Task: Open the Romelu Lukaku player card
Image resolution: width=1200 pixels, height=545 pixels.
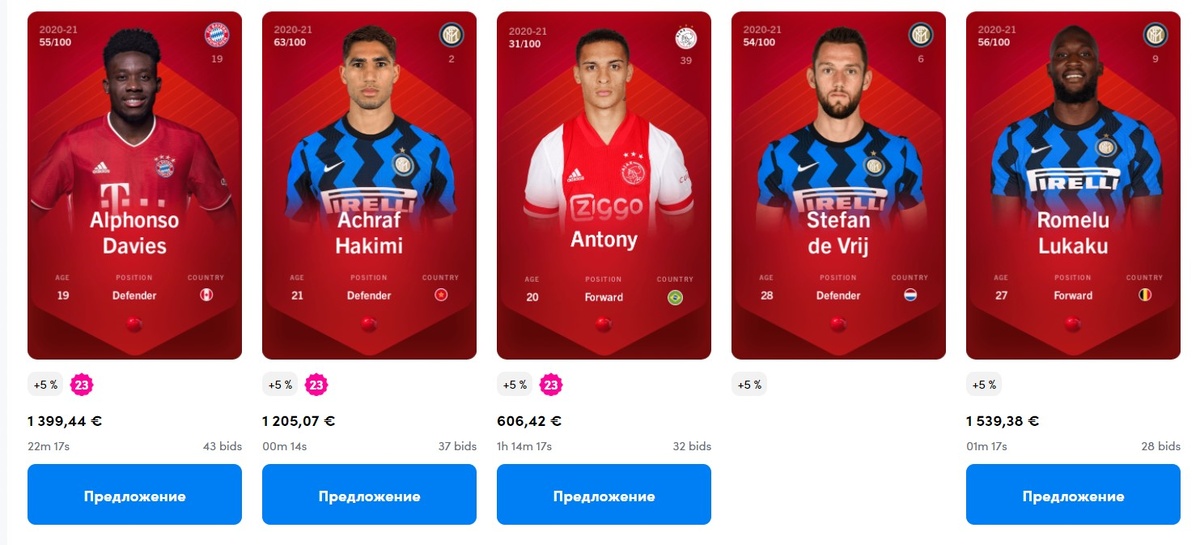Action: [x=1073, y=185]
